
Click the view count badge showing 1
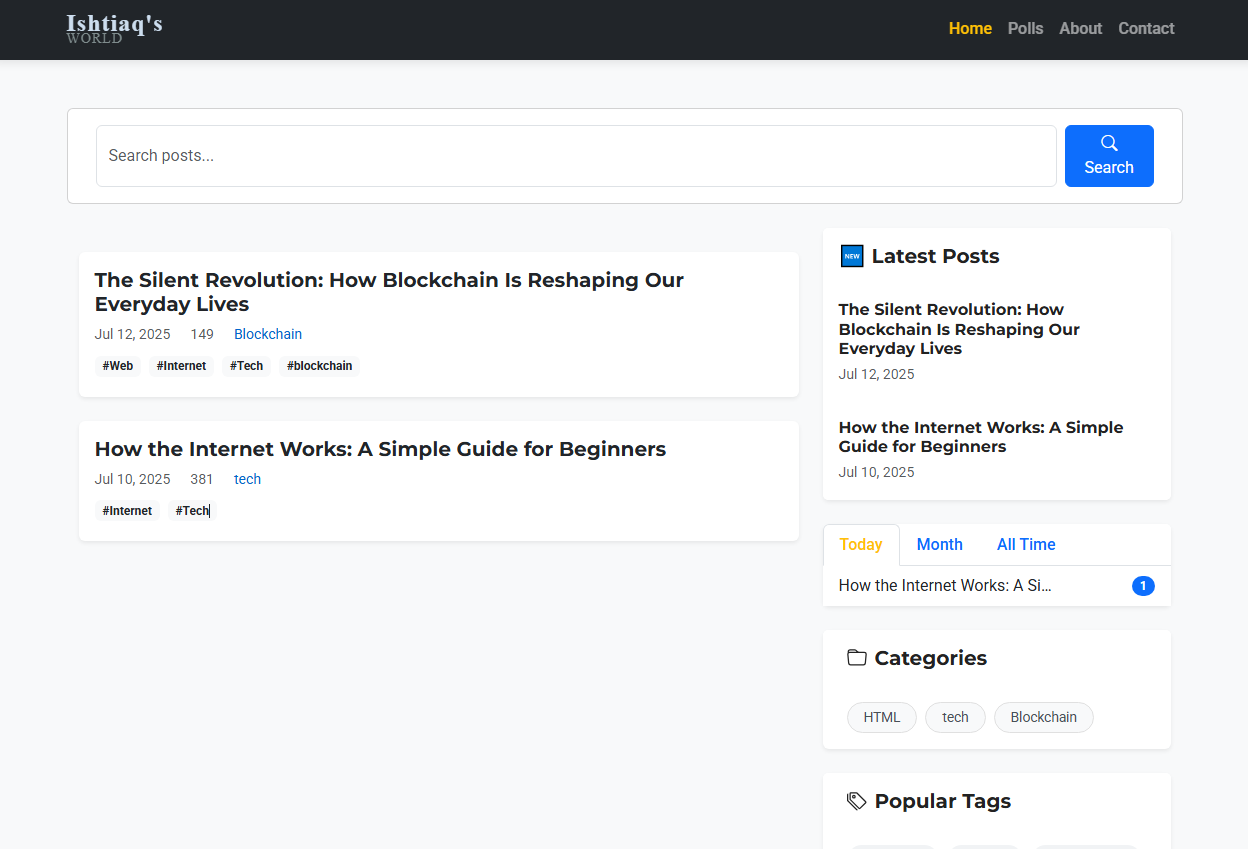click(x=1143, y=586)
